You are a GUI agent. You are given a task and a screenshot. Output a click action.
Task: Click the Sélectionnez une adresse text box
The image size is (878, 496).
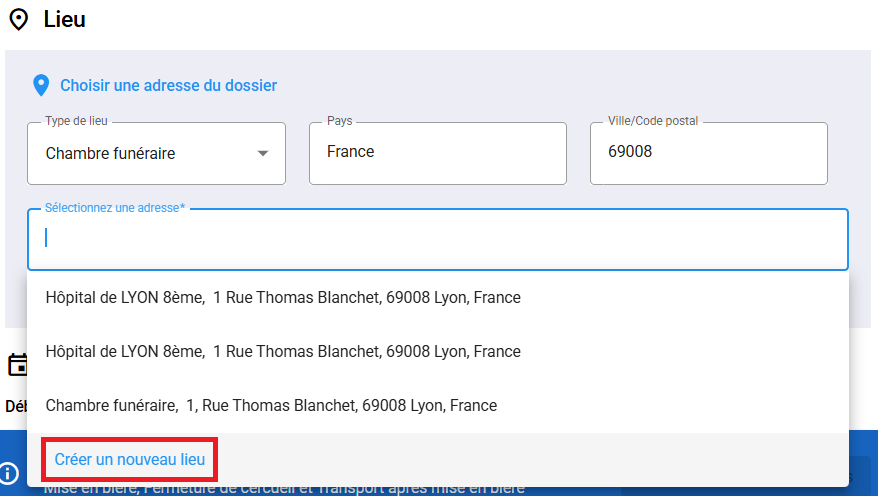point(437,239)
